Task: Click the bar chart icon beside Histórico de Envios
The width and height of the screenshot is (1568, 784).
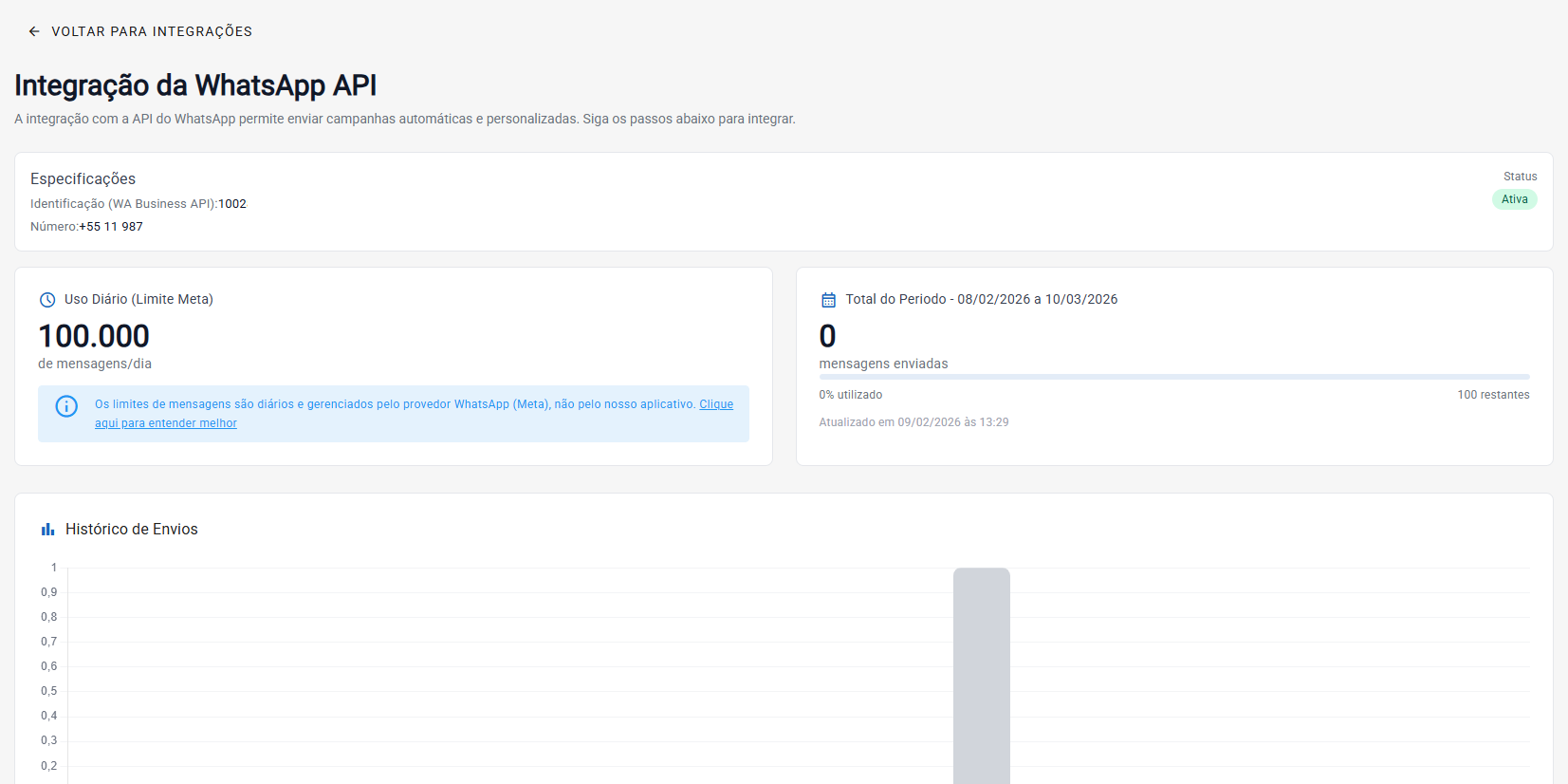Action: [47, 530]
